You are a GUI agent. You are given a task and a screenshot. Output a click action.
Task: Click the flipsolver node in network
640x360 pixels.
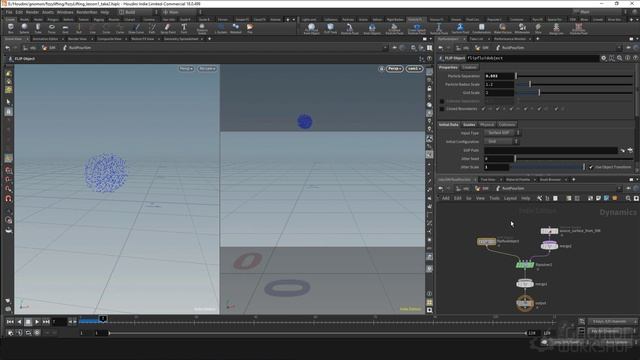[x=525, y=265]
